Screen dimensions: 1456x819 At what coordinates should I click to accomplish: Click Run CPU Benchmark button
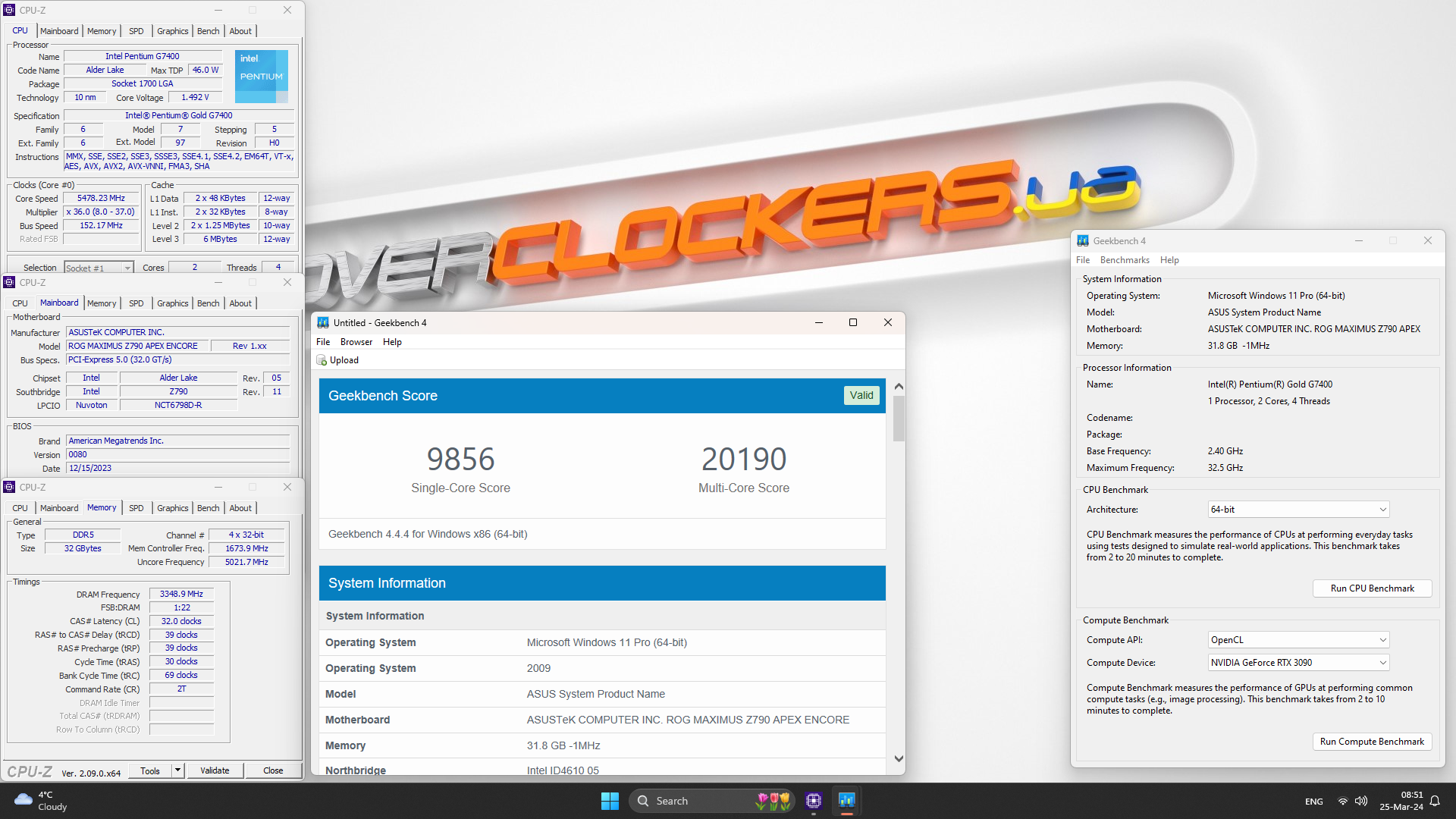click(1372, 588)
